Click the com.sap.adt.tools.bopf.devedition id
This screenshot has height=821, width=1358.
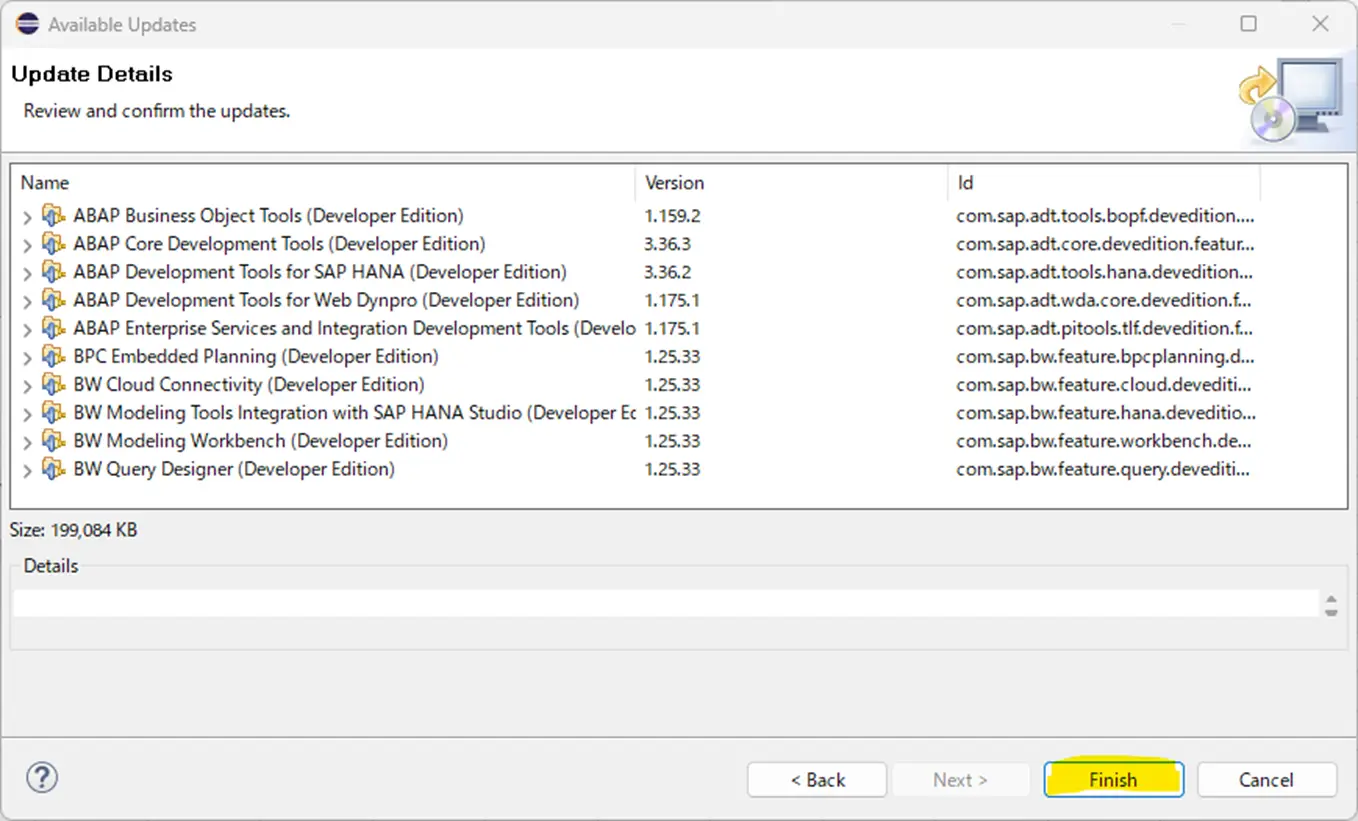[x=1105, y=215]
